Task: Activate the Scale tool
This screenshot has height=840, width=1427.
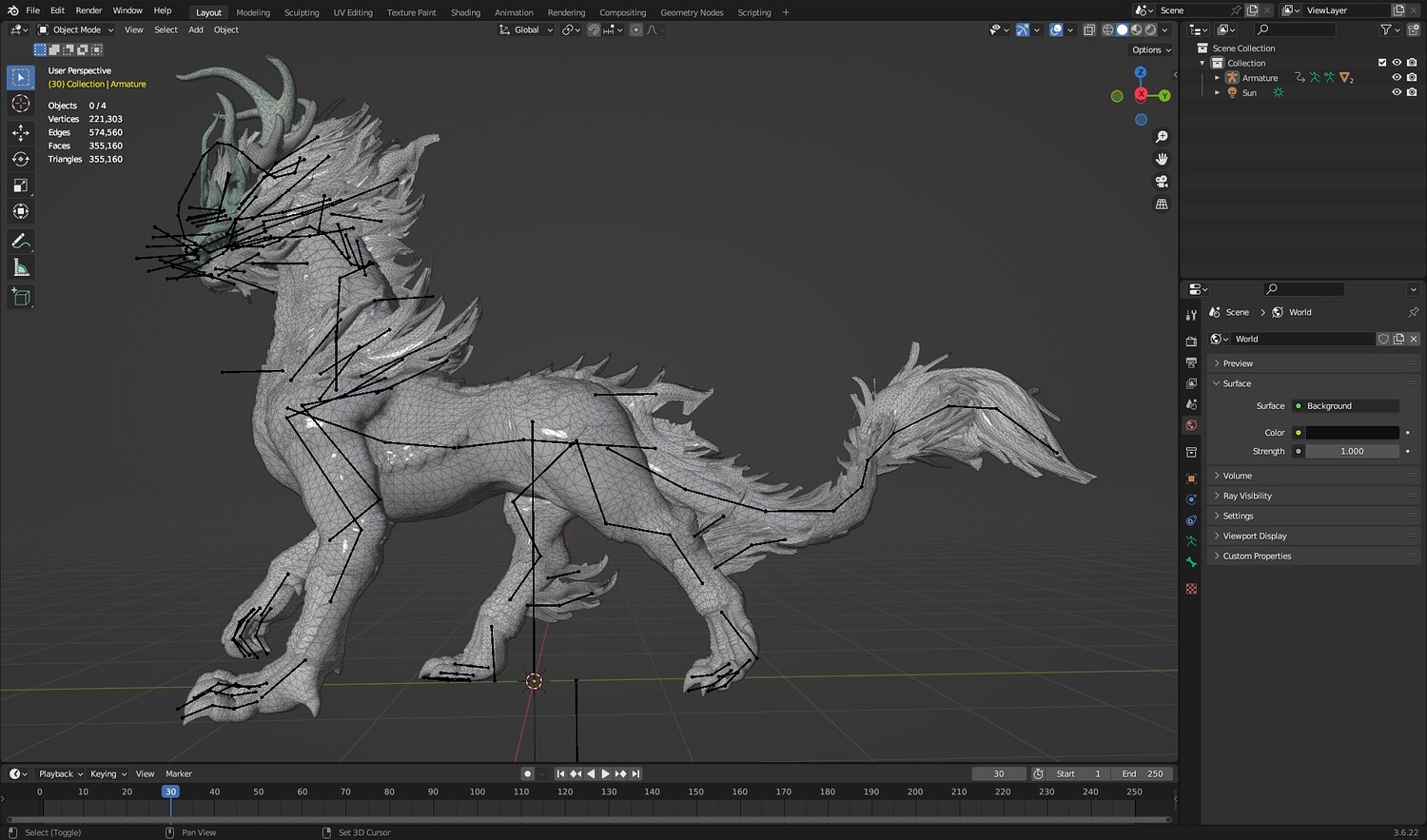Action: [21, 186]
